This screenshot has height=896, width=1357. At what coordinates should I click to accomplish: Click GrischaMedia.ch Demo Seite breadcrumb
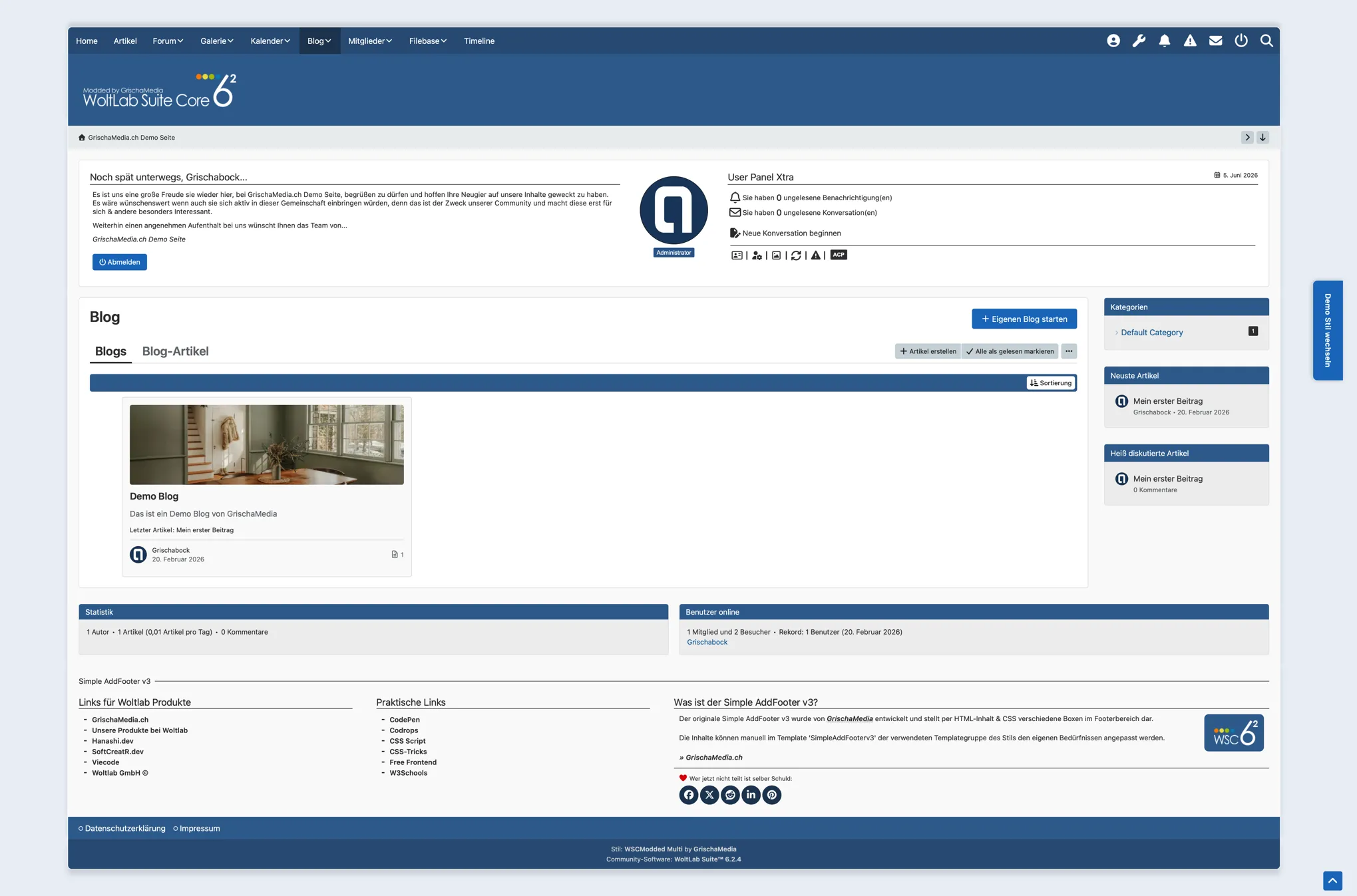click(x=131, y=138)
